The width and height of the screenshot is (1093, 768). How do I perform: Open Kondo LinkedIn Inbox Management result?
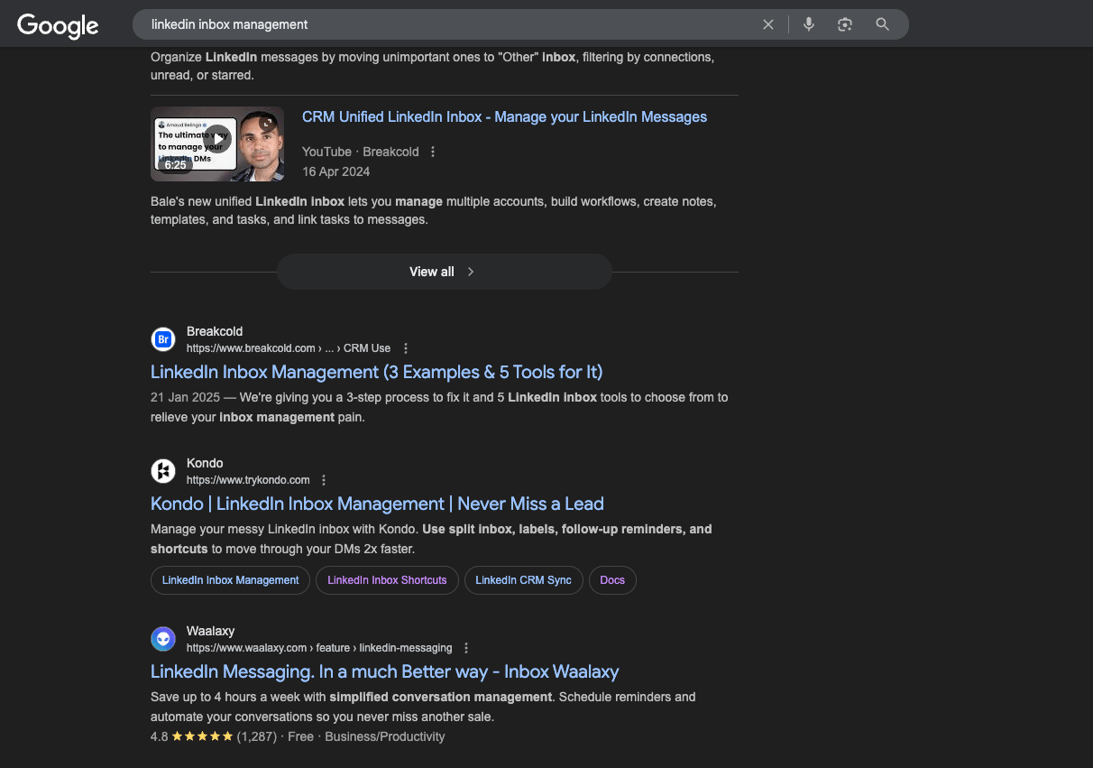pyautogui.click(x=377, y=504)
